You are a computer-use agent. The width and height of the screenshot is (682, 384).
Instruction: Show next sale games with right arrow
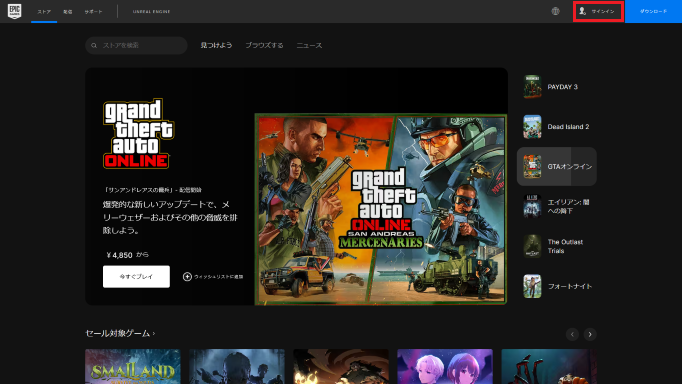pos(590,334)
